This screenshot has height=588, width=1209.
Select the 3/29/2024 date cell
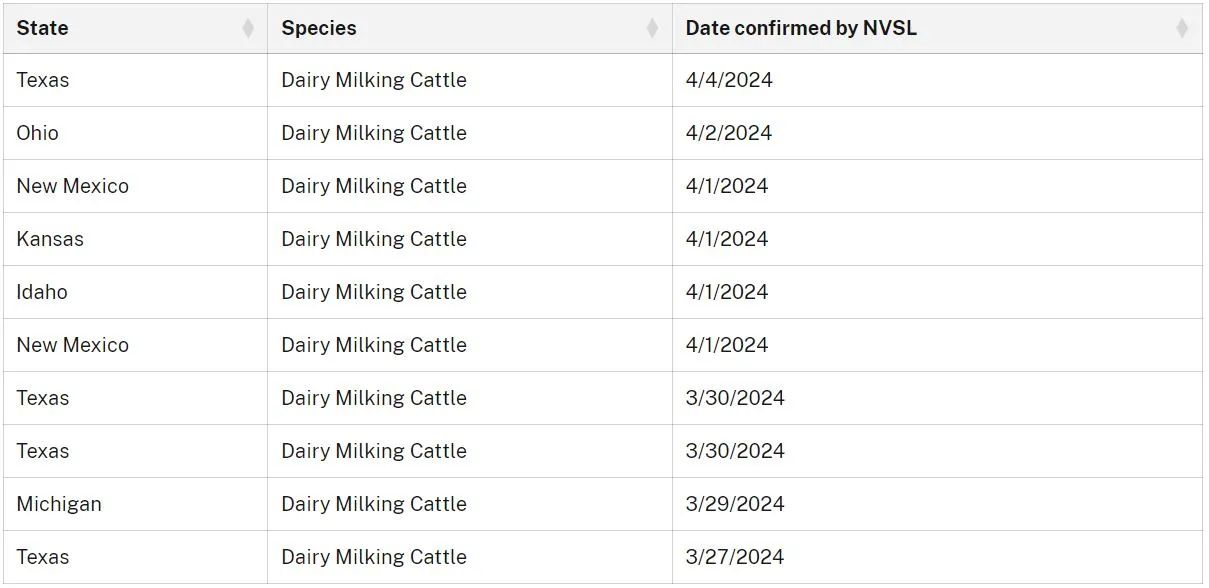[x=735, y=504]
